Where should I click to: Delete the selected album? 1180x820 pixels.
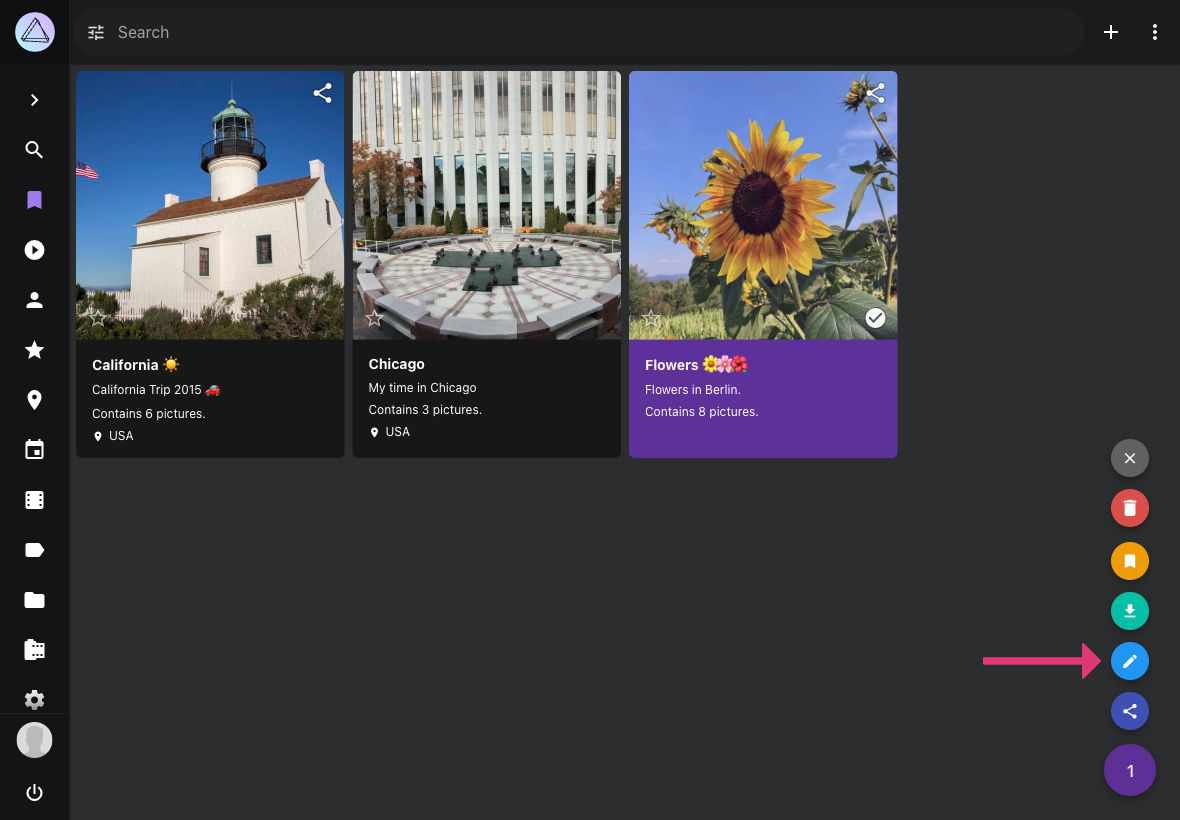(x=1129, y=507)
